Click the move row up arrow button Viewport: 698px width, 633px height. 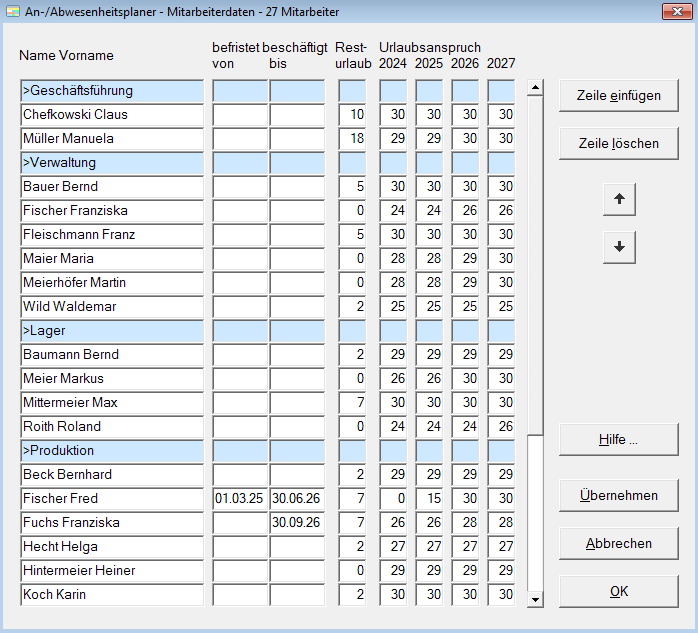tap(619, 199)
